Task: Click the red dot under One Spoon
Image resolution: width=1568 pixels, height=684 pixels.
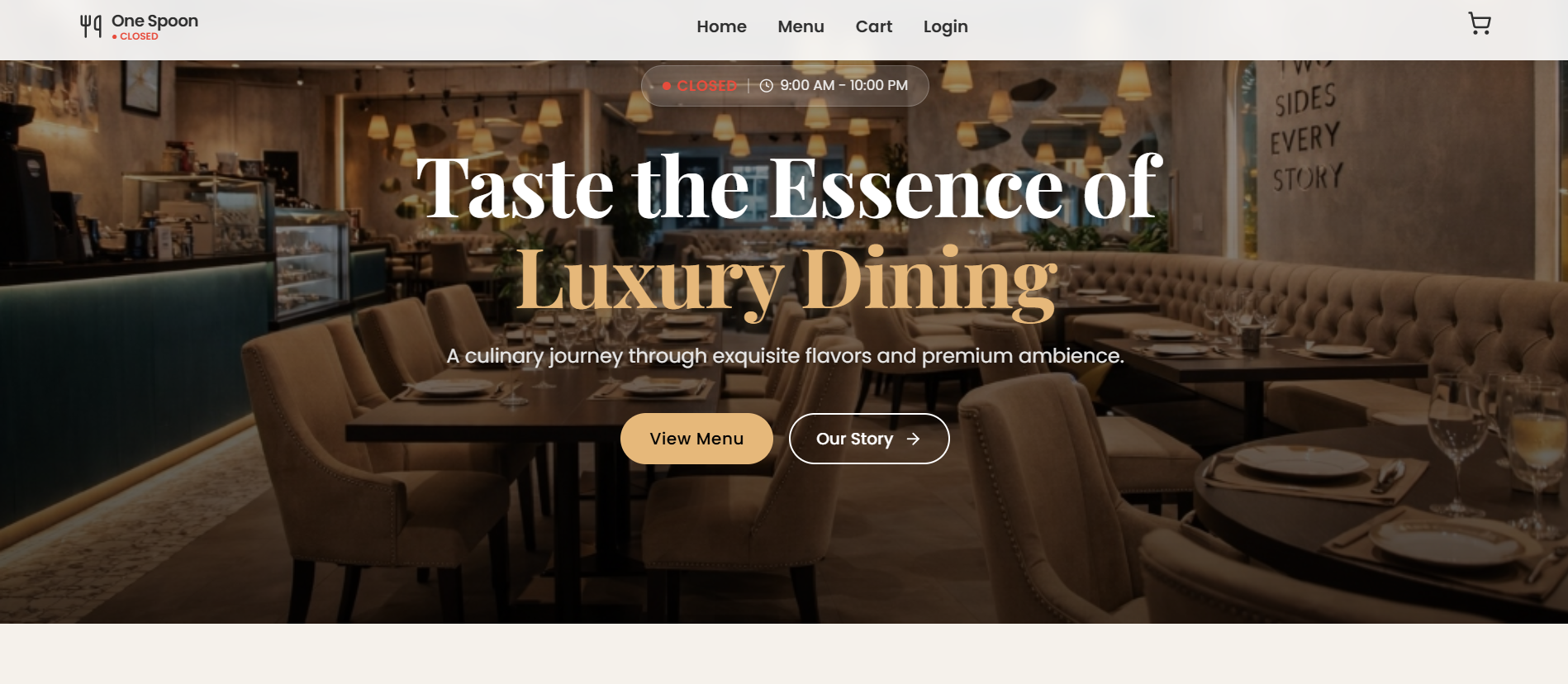Action: [115, 36]
